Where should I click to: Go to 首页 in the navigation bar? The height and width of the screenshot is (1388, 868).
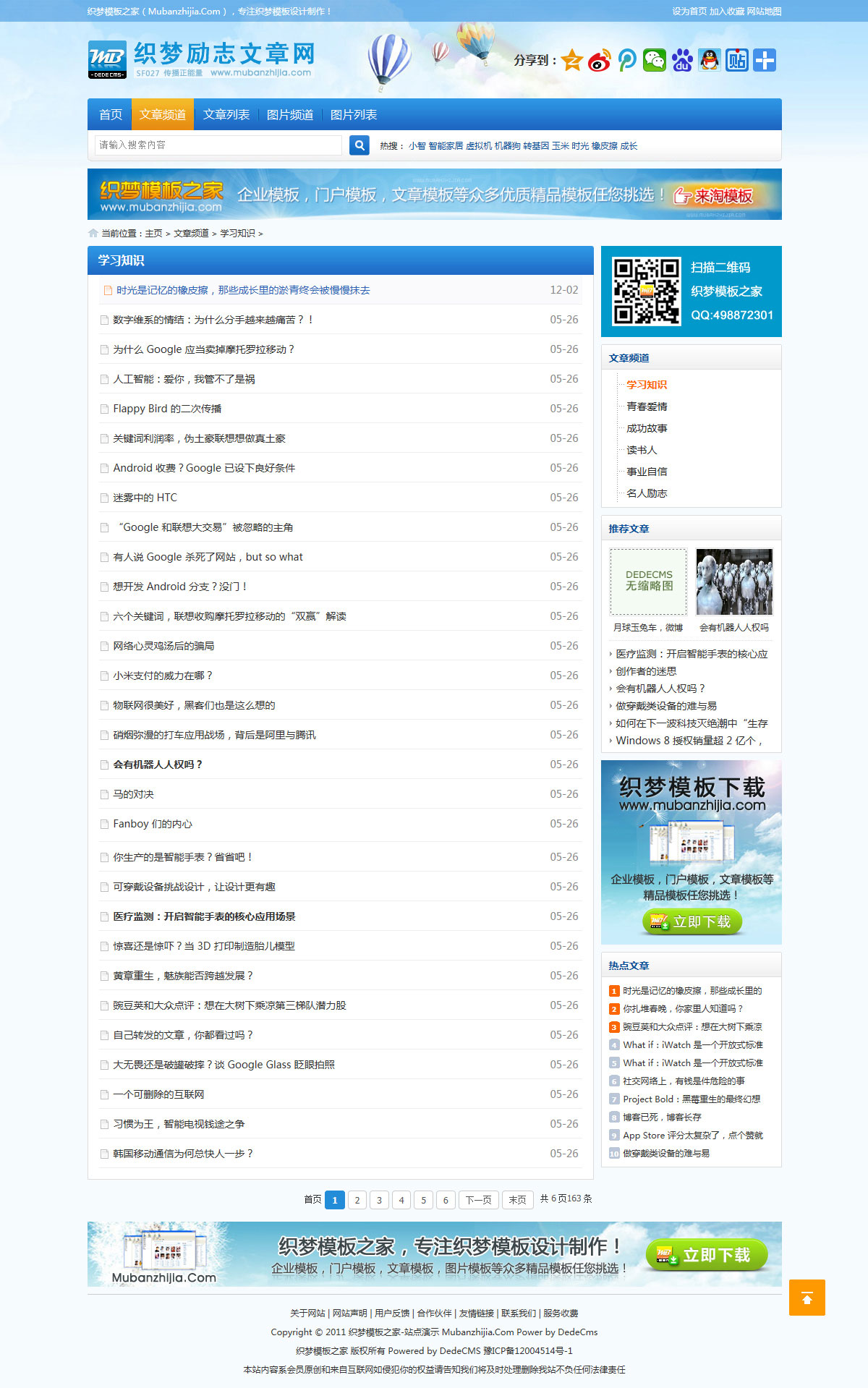(110, 115)
